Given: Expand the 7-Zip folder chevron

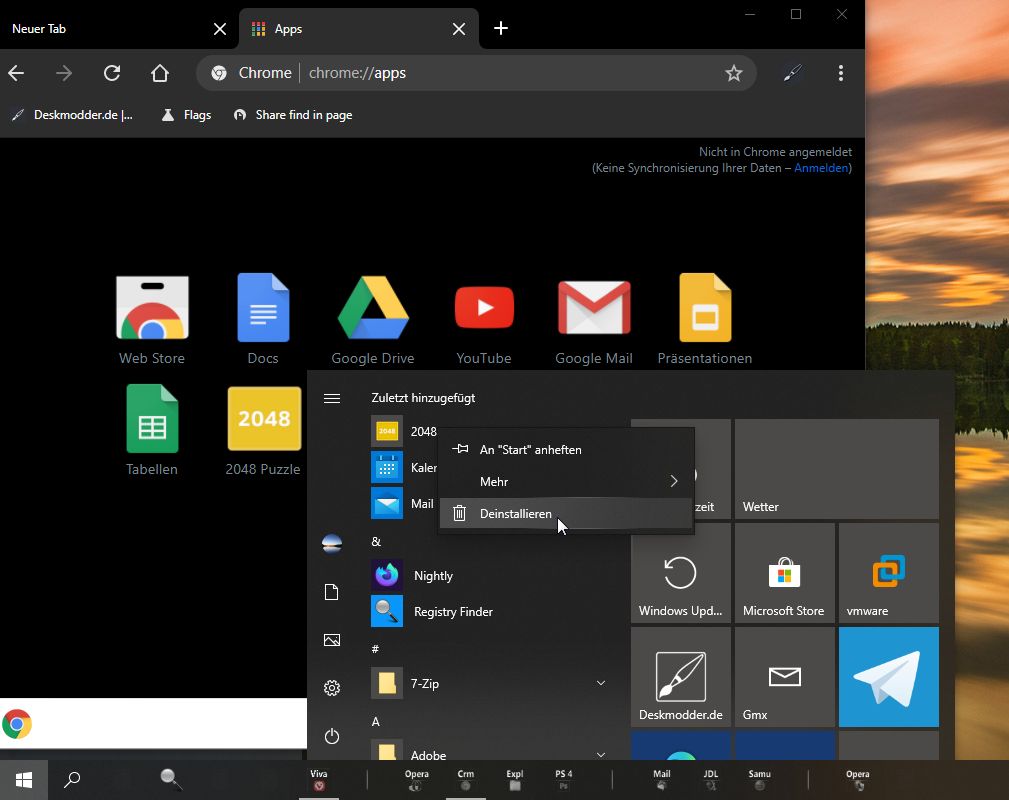Looking at the screenshot, I should click(x=600, y=684).
